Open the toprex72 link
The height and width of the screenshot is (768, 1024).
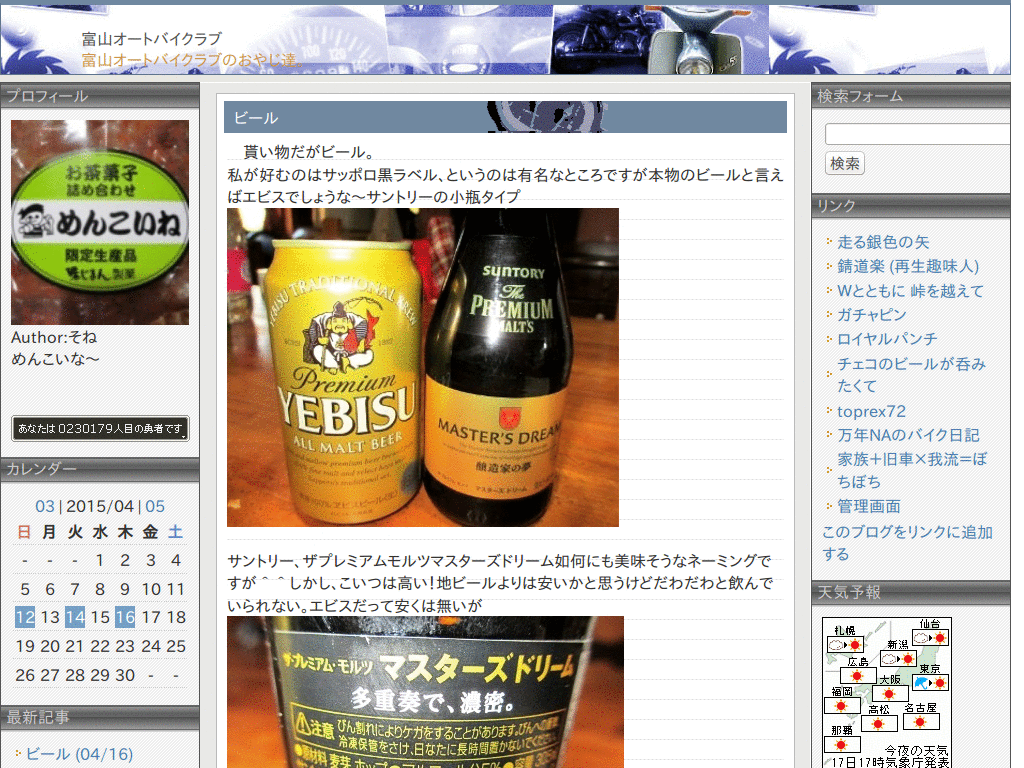pos(871,411)
